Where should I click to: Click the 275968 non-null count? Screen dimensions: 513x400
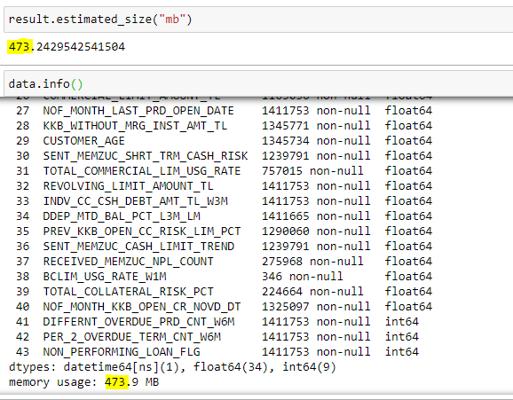click(312, 261)
